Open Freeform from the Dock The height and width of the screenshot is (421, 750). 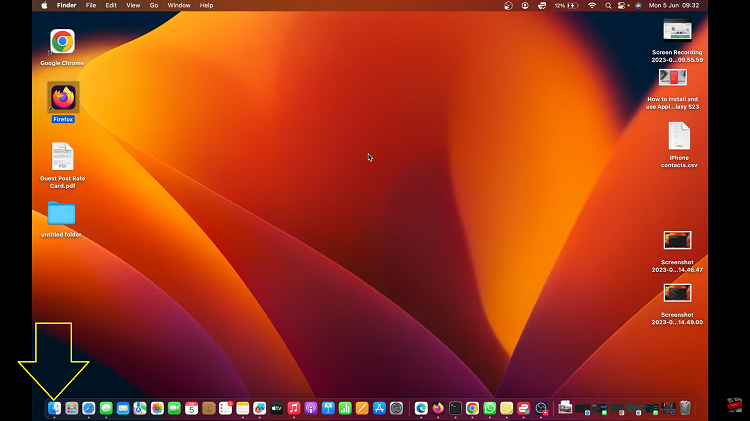tap(260, 408)
